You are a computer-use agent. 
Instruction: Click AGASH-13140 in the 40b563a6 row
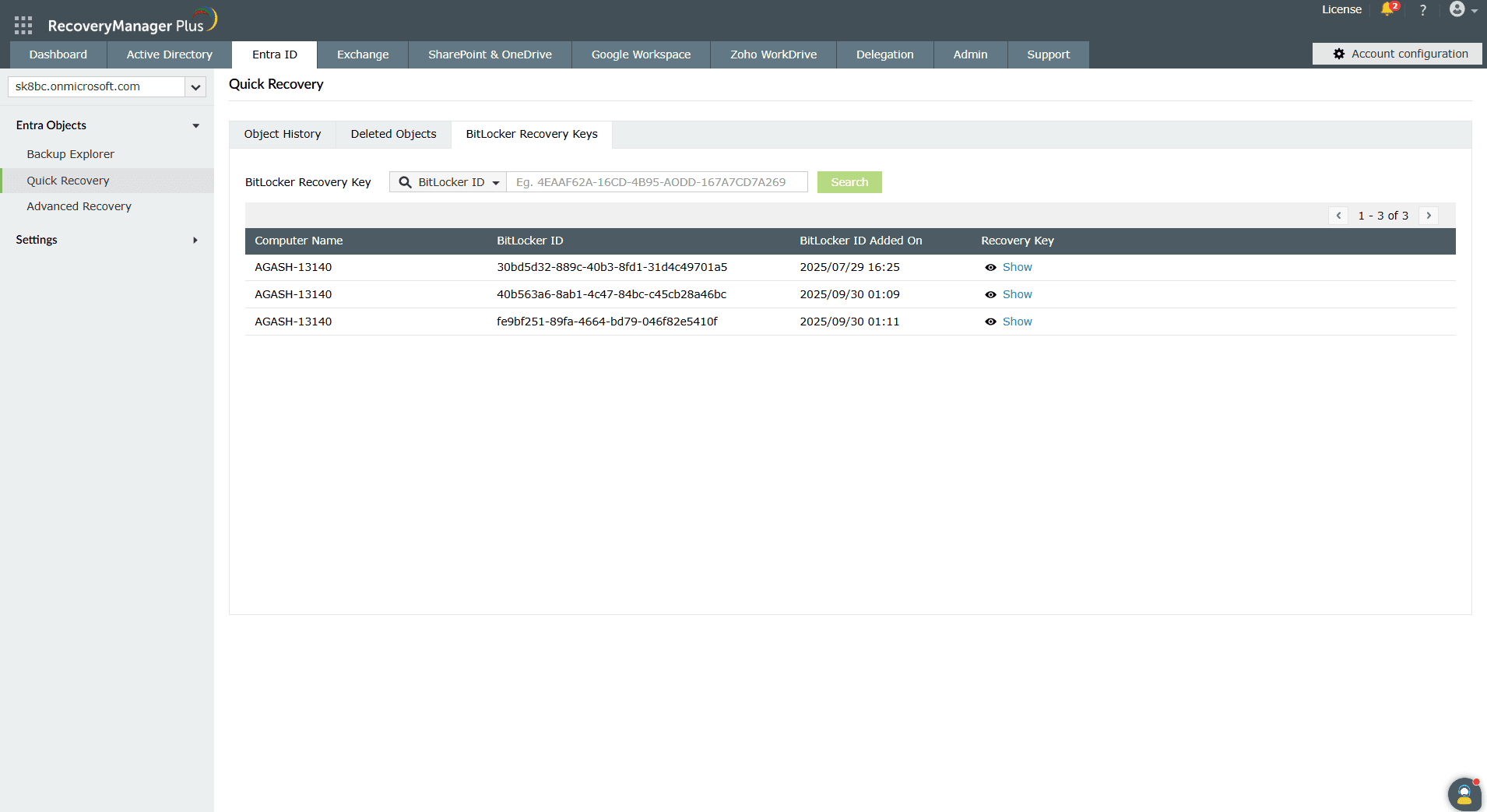(294, 294)
